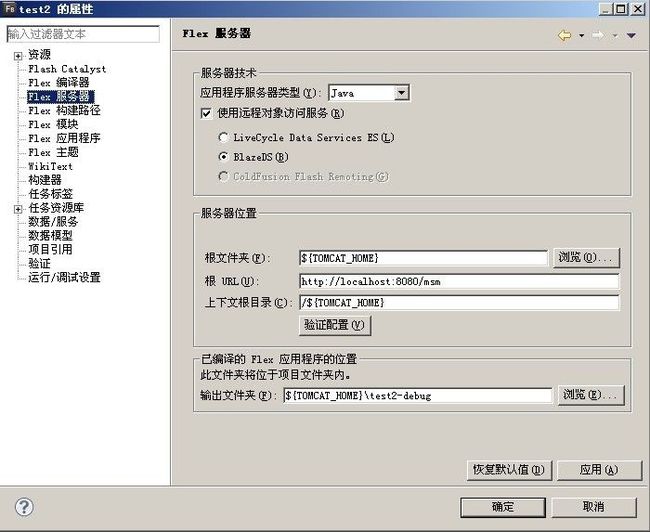The width and height of the screenshot is (650, 532).
Task: Click 浏览 button next to 输出文件夹
Action: [x=591, y=395]
